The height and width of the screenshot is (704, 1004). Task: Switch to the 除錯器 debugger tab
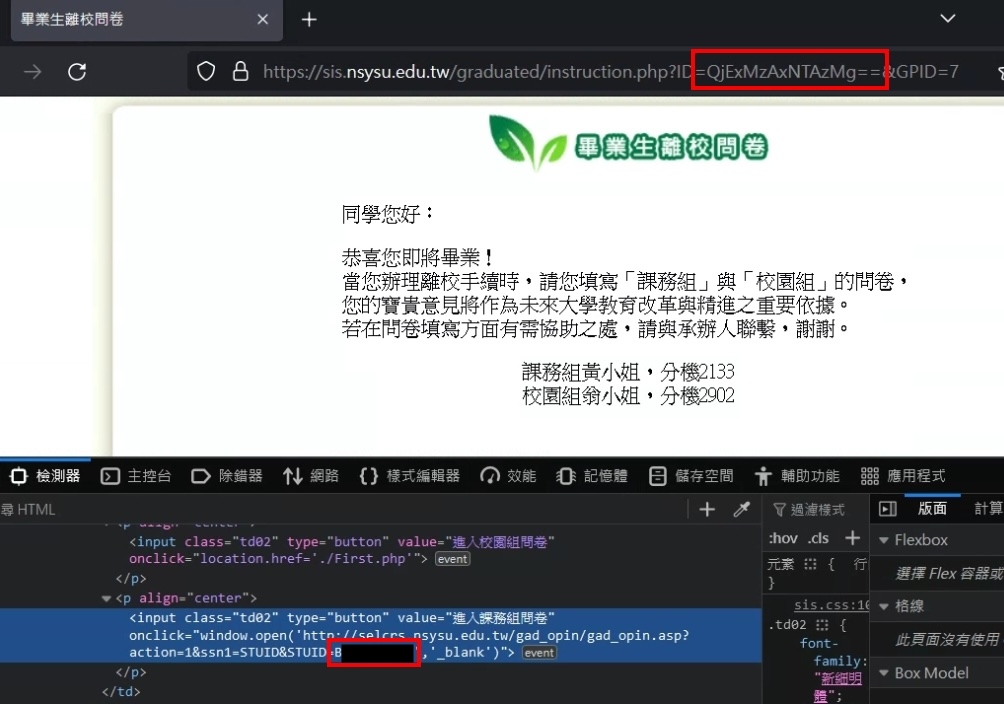click(227, 476)
